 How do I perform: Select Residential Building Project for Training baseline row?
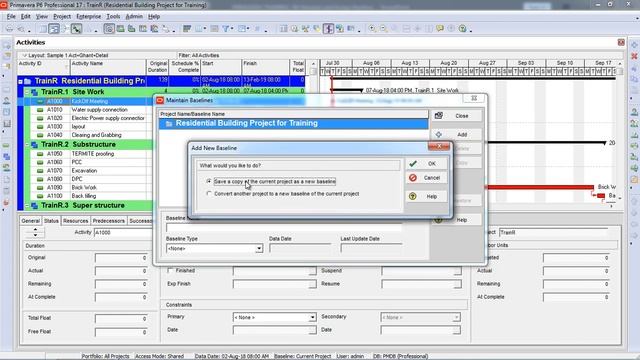293,124
